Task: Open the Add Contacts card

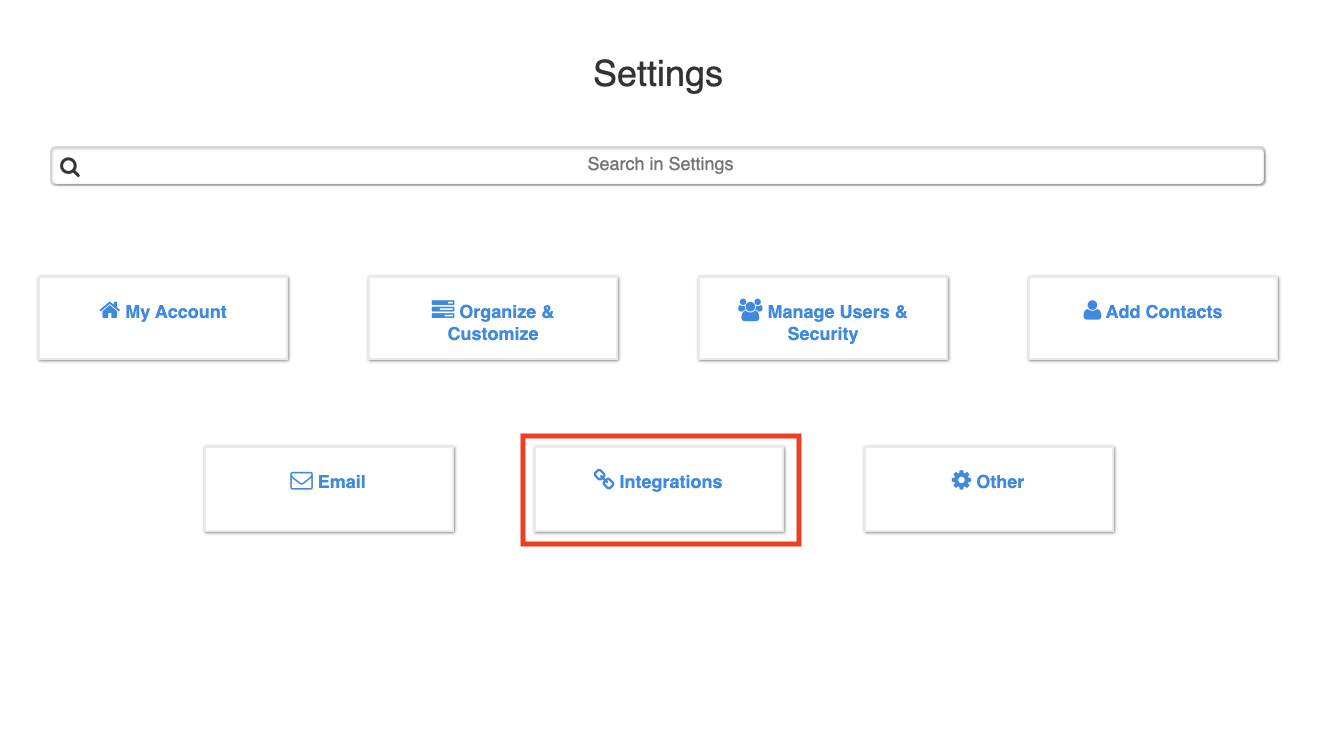Action: [x=1153, y=318]
